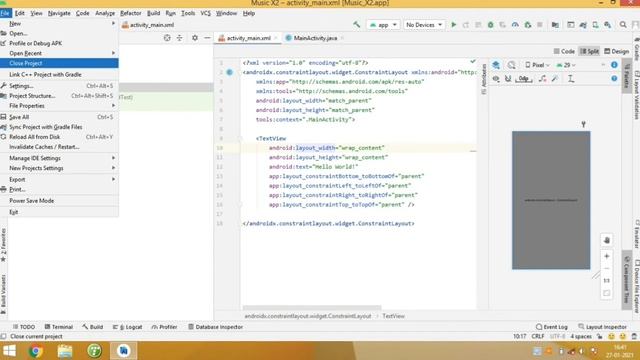The image size is (640, 360).
Task: Click the magnet autoconnect icon
Action: [x=508, y=79]
